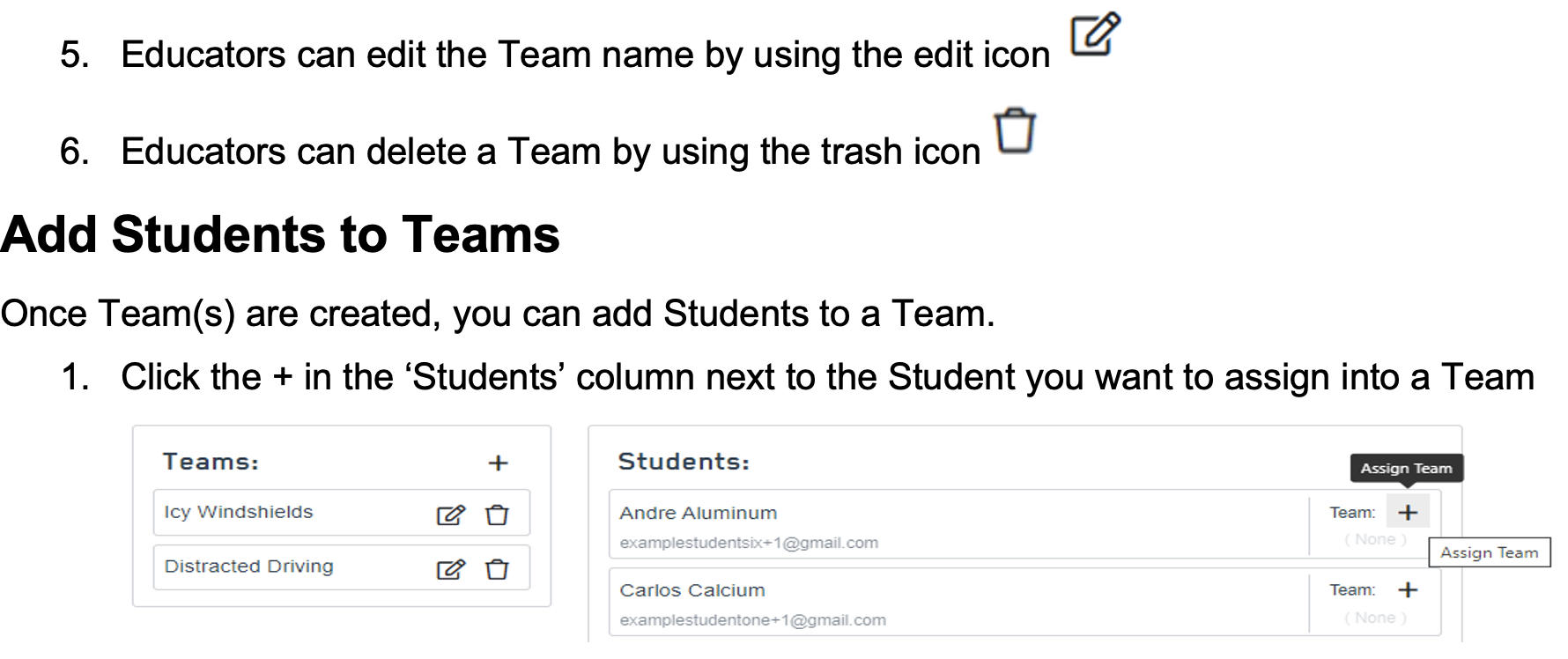Delete the Icy Windshields team
The height and width of the screenshot is (659, 1568).
497,515
